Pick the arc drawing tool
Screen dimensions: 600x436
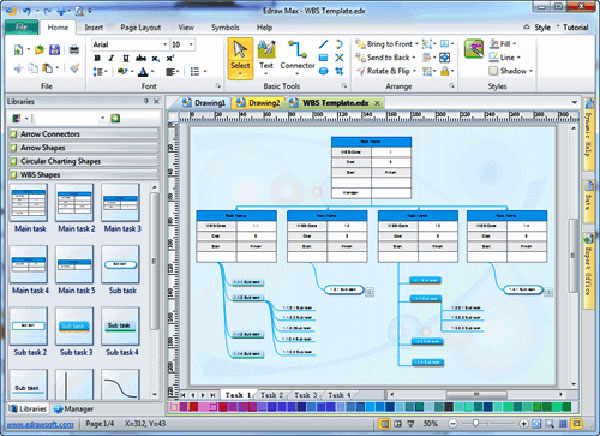tap(339, 45)
